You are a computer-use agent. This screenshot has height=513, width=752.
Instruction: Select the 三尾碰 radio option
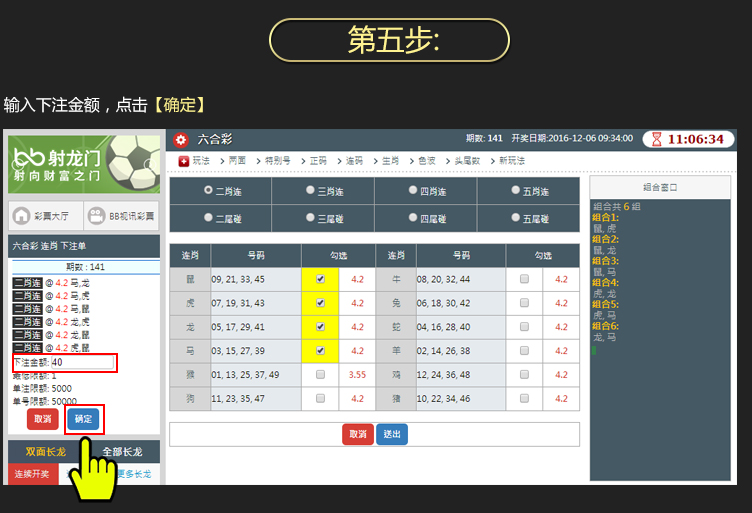click(310, 218)
